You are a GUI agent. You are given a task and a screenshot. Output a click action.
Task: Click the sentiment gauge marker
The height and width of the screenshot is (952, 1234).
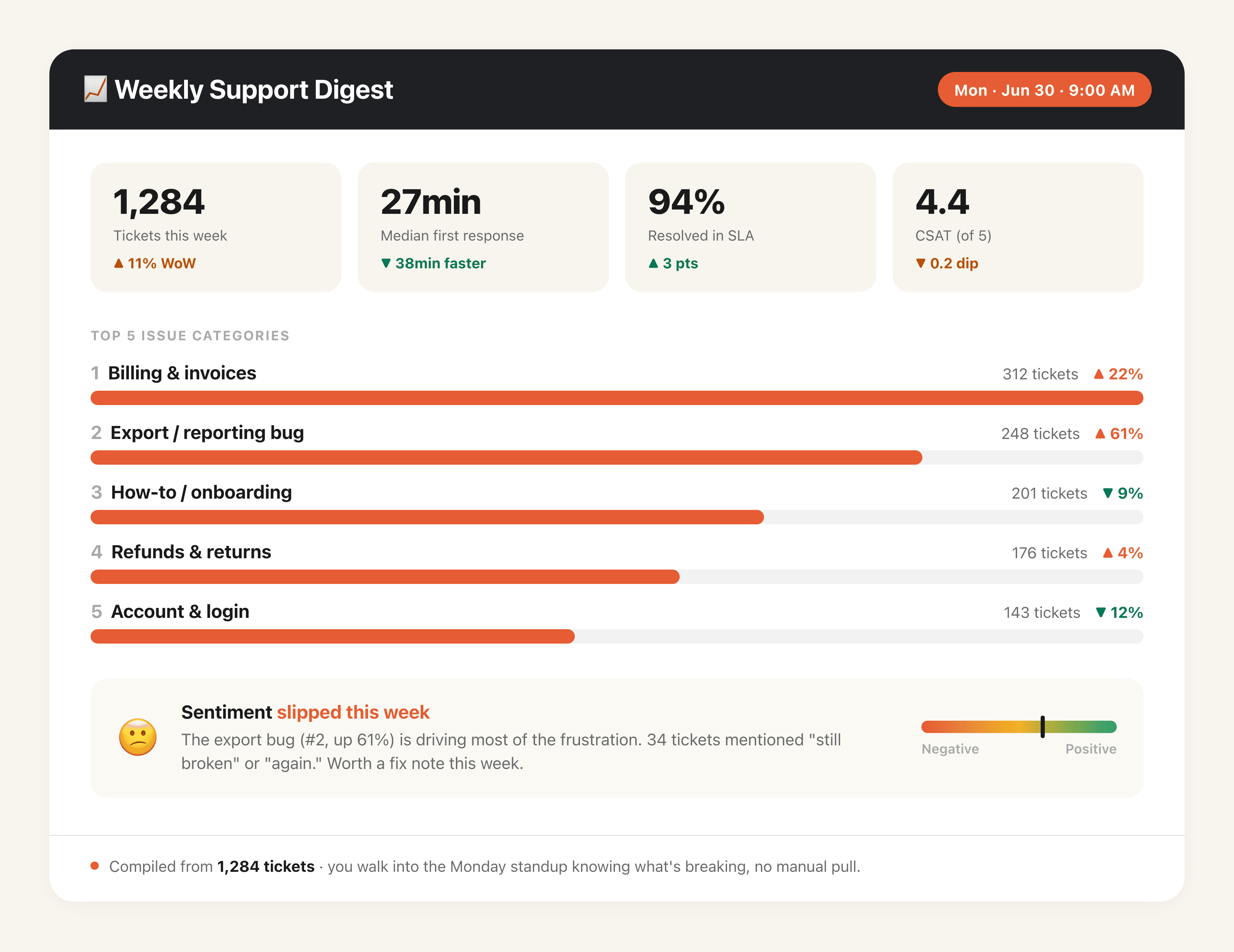(x=1042, y=727)
